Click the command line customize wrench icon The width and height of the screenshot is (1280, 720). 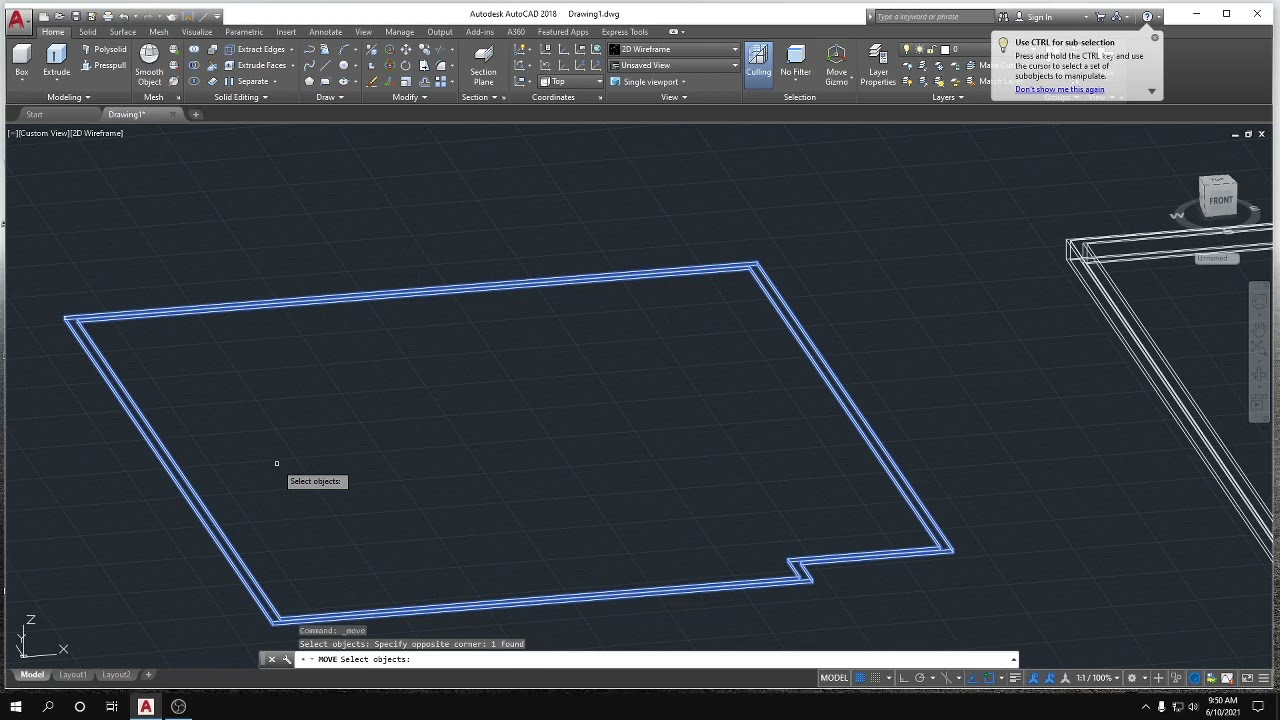coord(286,659)
